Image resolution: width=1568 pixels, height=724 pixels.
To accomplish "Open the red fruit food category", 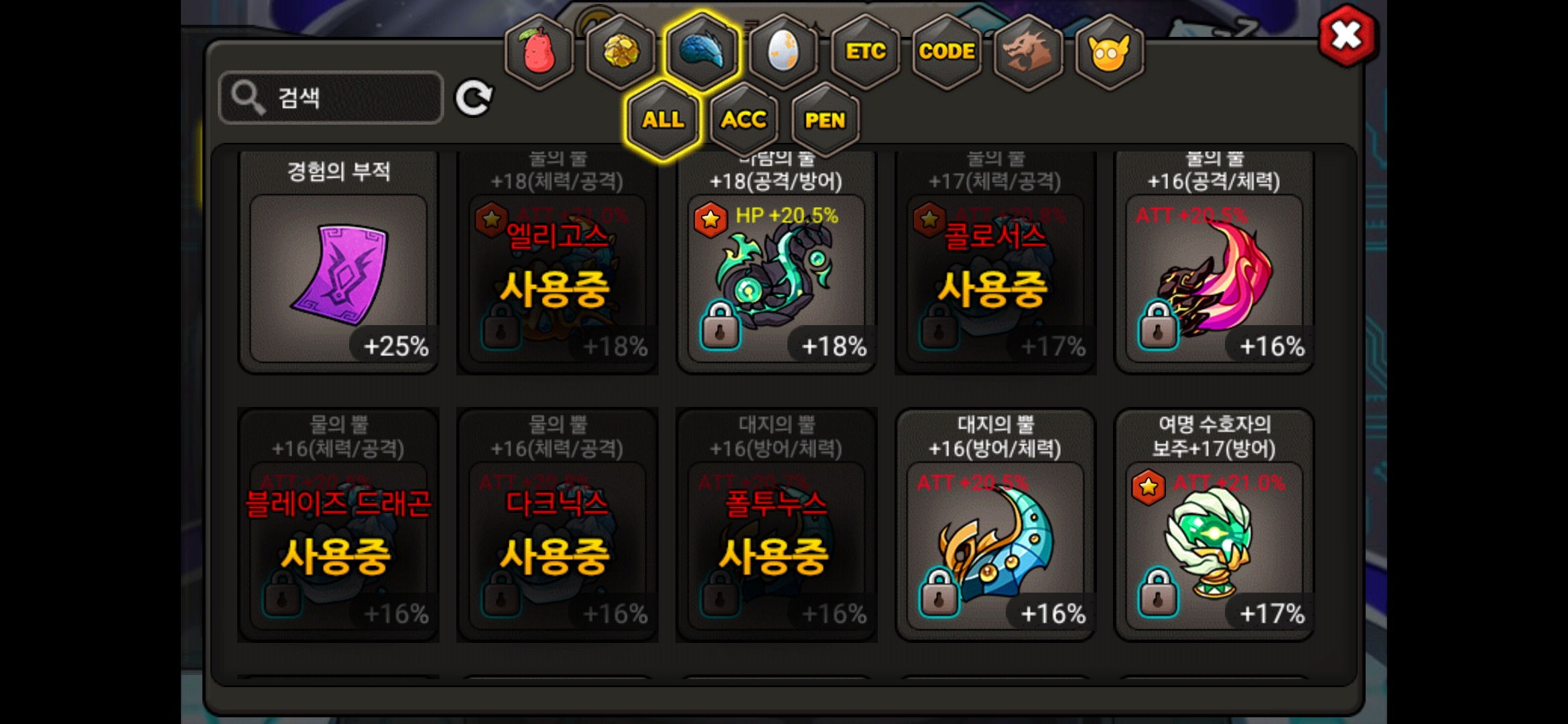I will pyautogui.click(x=539, y=52).
